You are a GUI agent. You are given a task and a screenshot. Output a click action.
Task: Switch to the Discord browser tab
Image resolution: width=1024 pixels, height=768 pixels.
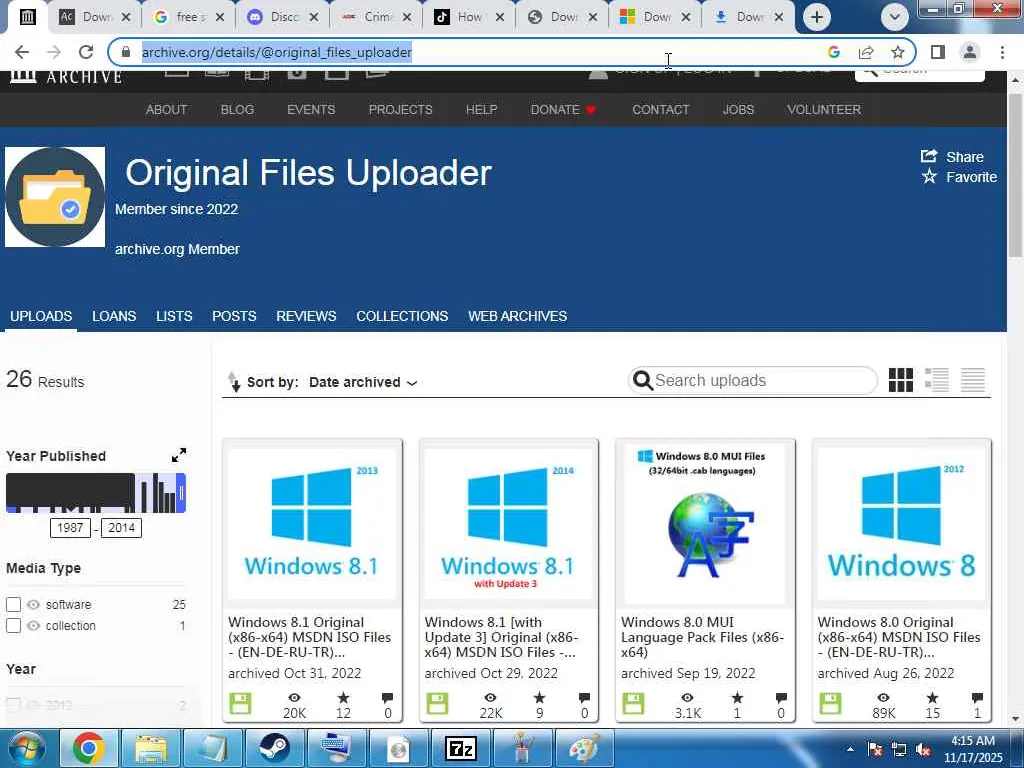282,17
